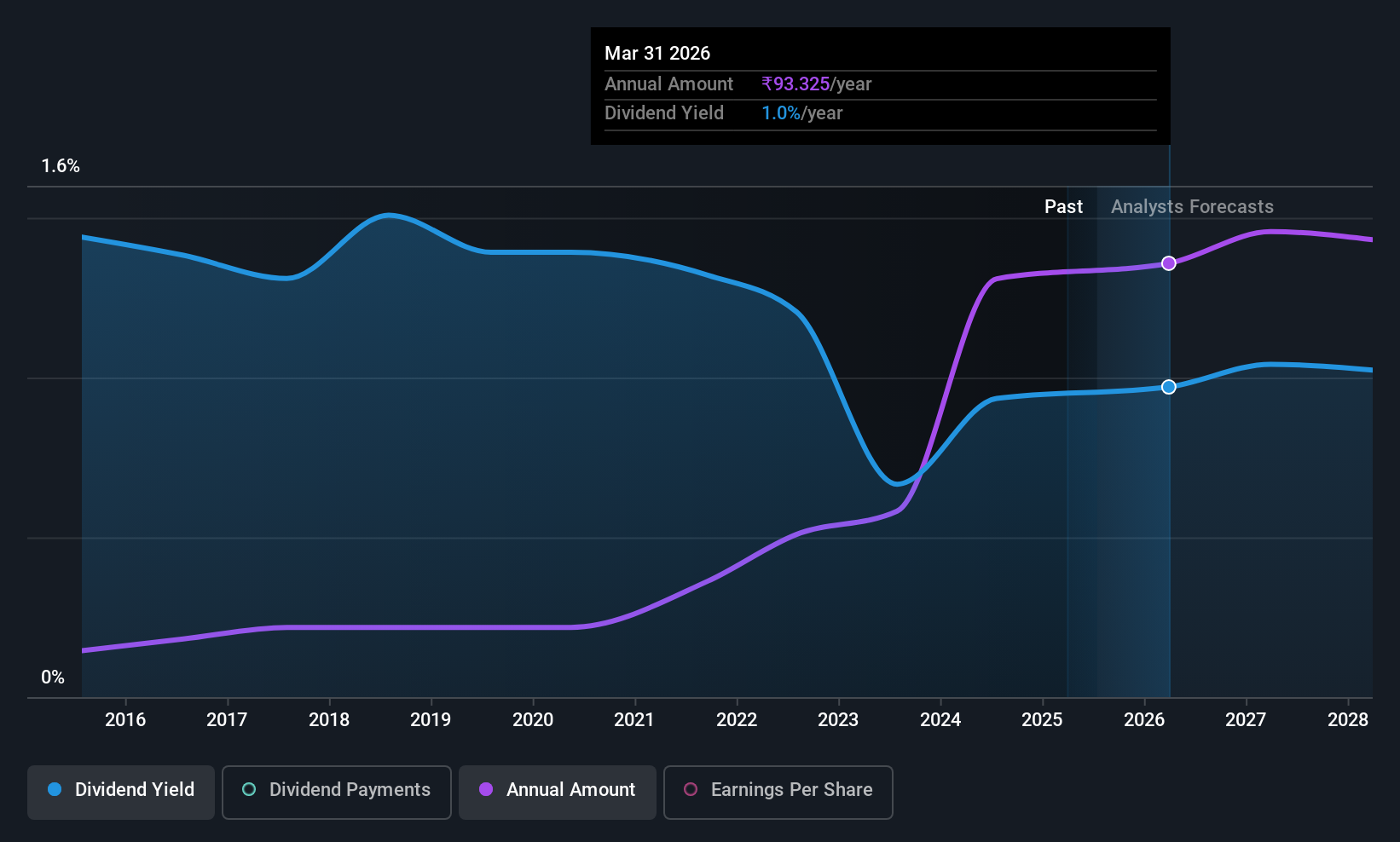This screenshot has width=1400, height=842.
Task: Select the 2017 x-axis label
Action: (227, 720)
